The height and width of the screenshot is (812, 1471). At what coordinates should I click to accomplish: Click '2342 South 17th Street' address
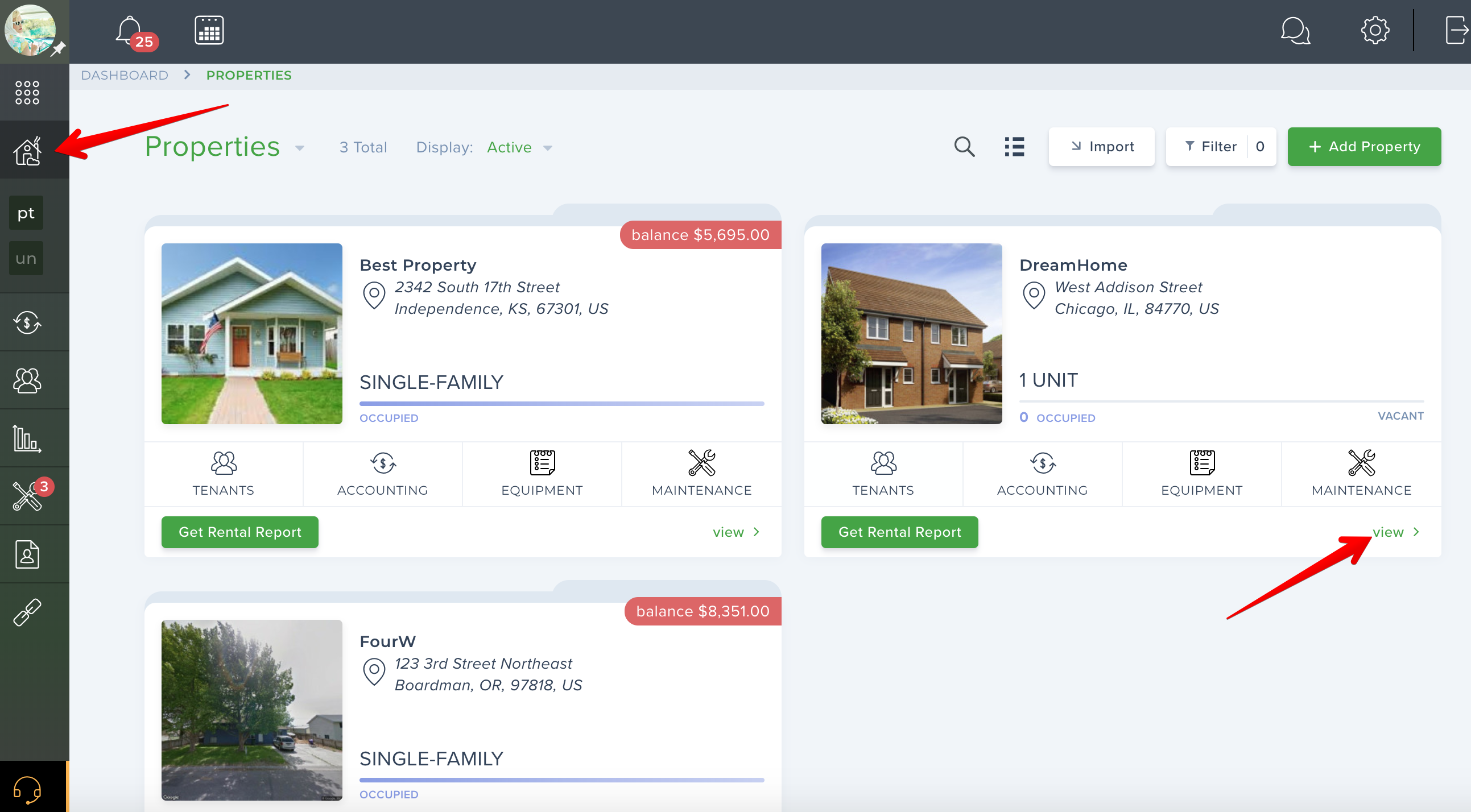click(477, 287)
